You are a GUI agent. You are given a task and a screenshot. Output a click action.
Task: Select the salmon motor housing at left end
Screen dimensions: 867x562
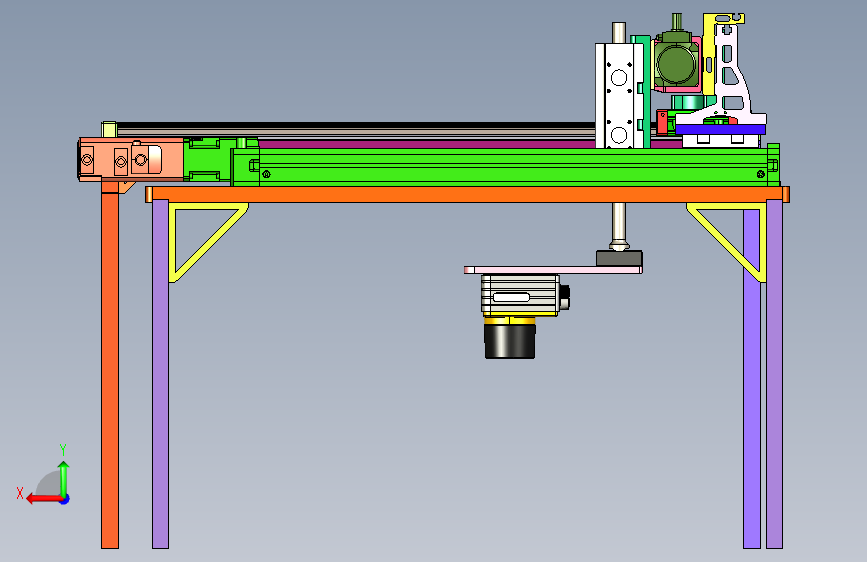pos(131,159)
